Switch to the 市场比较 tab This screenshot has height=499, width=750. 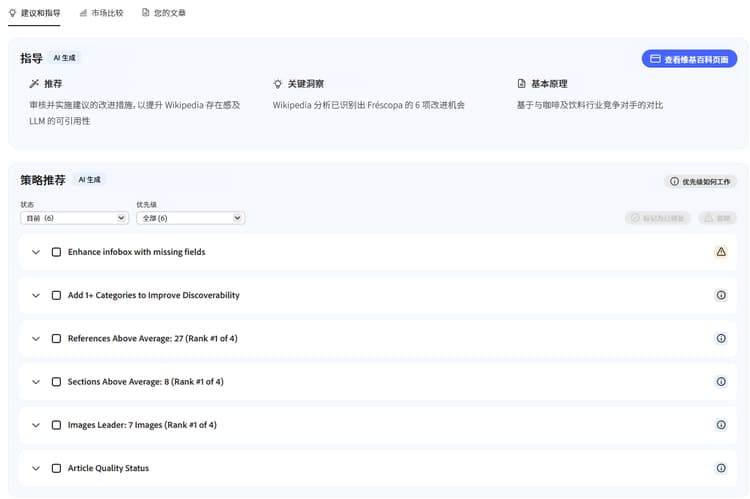tap(101, 13)
